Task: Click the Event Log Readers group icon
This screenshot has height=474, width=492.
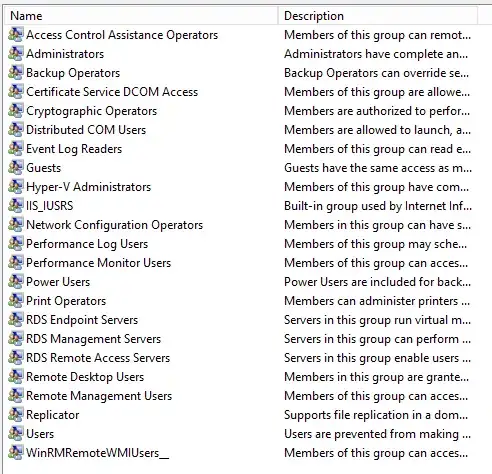Action: click(16, 149)
